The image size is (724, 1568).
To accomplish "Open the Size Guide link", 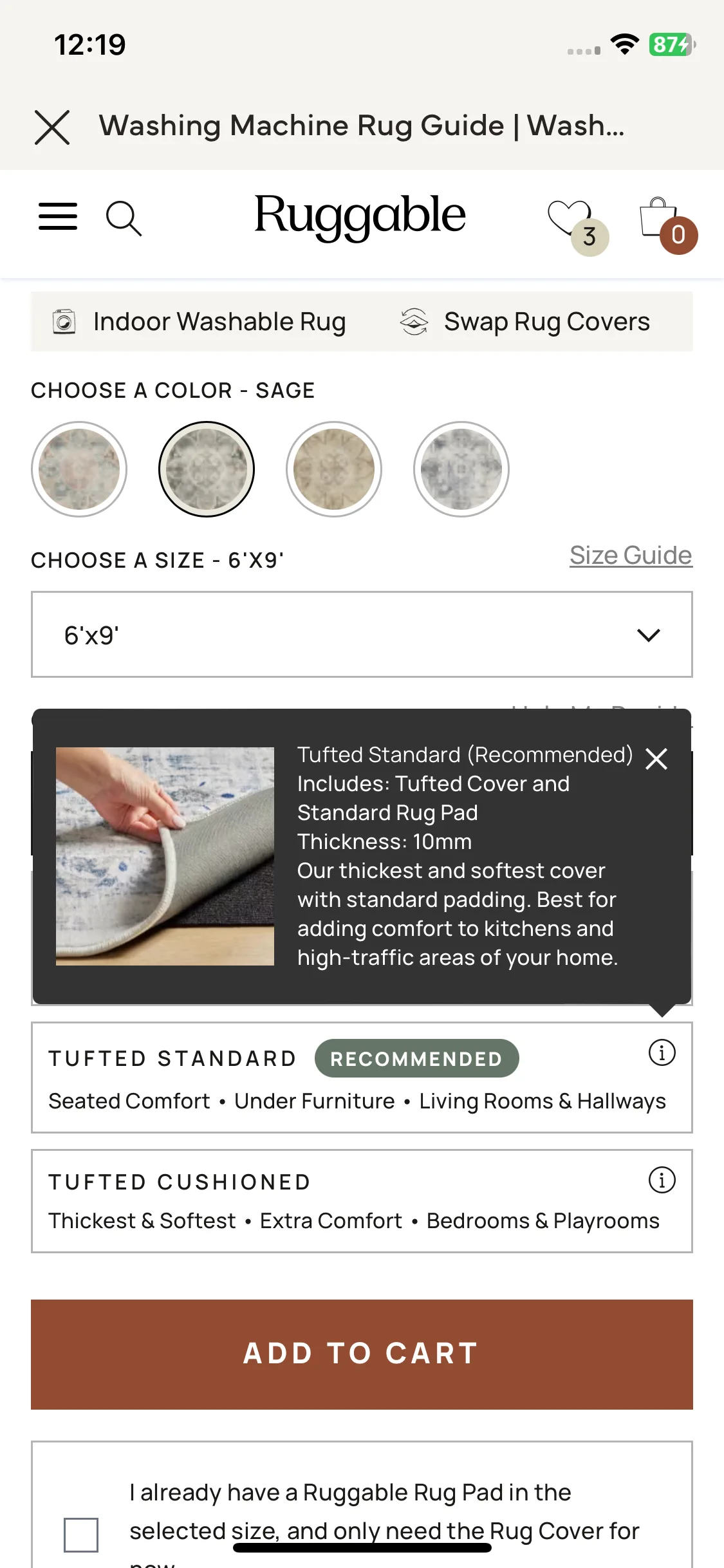I will point(631,555).
